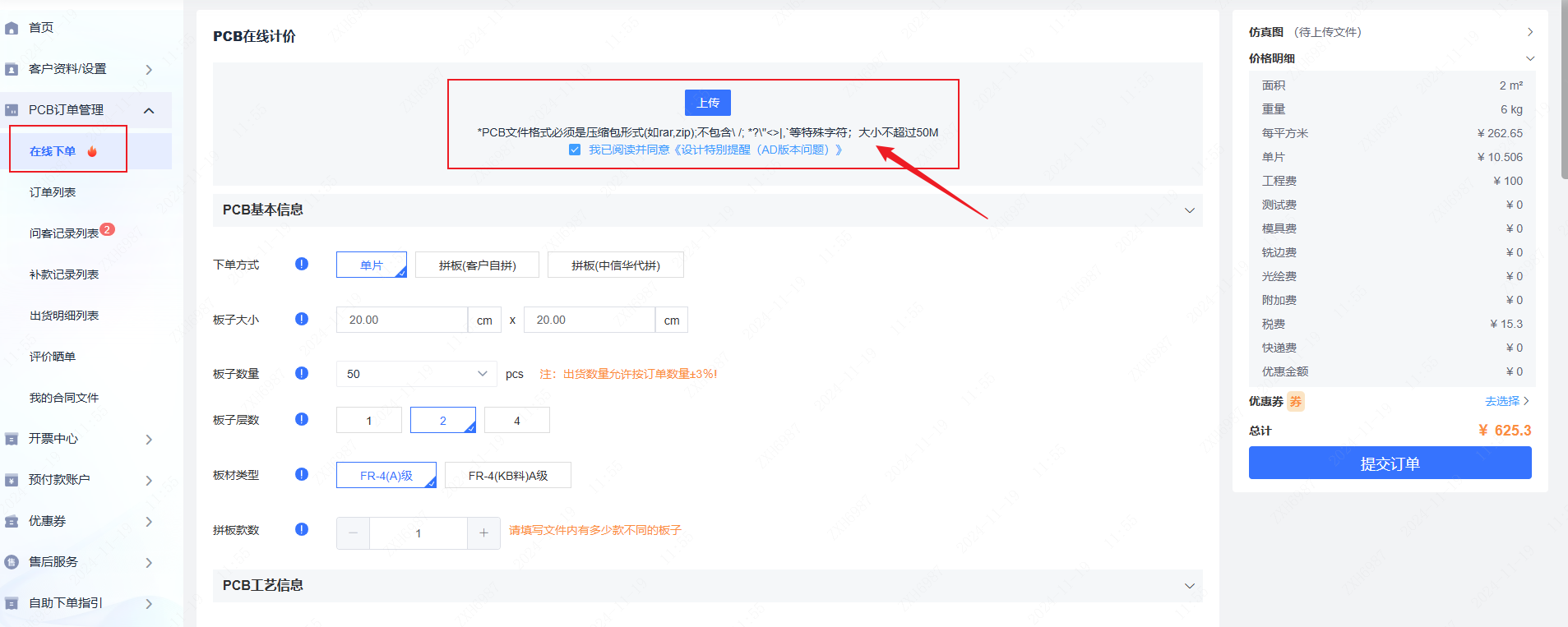Expand the 仿真图 panel arrow

pyautogui.click(x=1530, y=32)
